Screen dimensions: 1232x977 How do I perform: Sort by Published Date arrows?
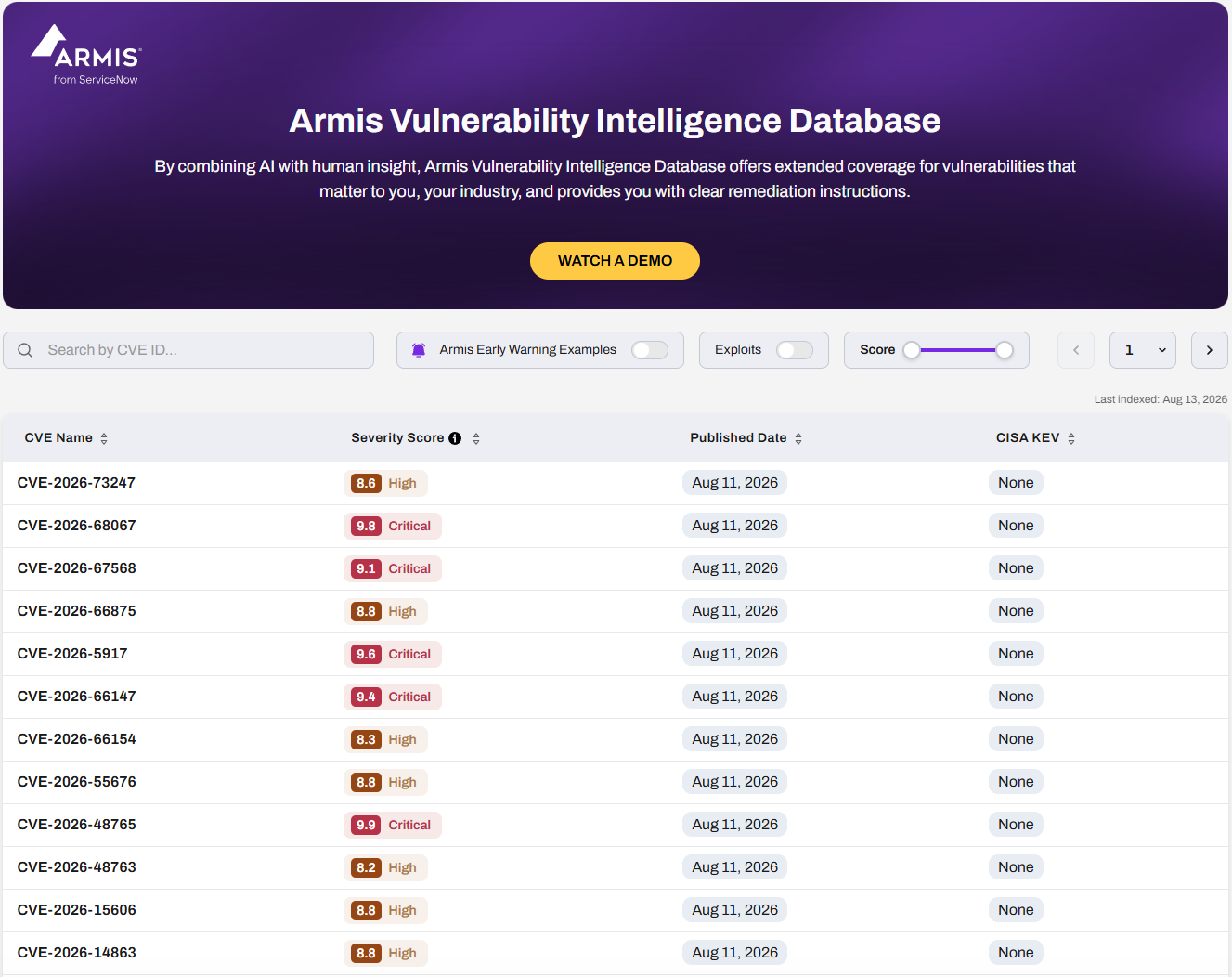(798, 438)
